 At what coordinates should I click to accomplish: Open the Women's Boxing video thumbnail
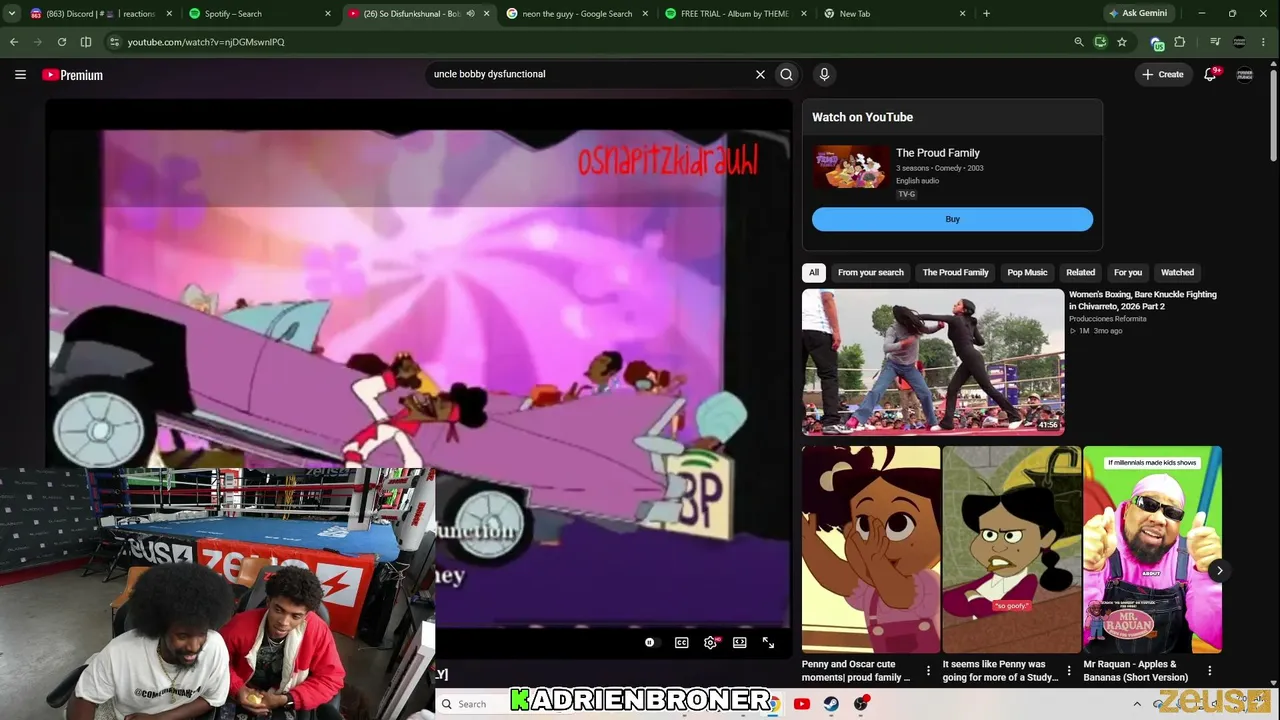coord(933,362)
